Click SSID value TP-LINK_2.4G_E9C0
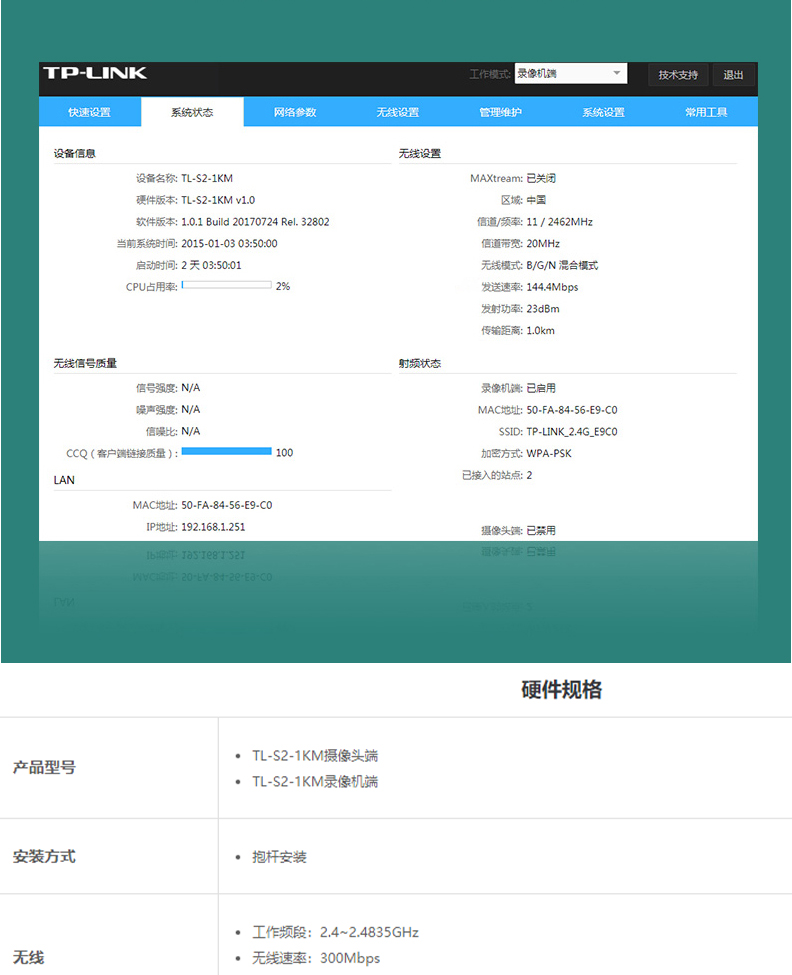Image resolution: width=792 pixels, height=975 pixels. [x=572, y=432]
